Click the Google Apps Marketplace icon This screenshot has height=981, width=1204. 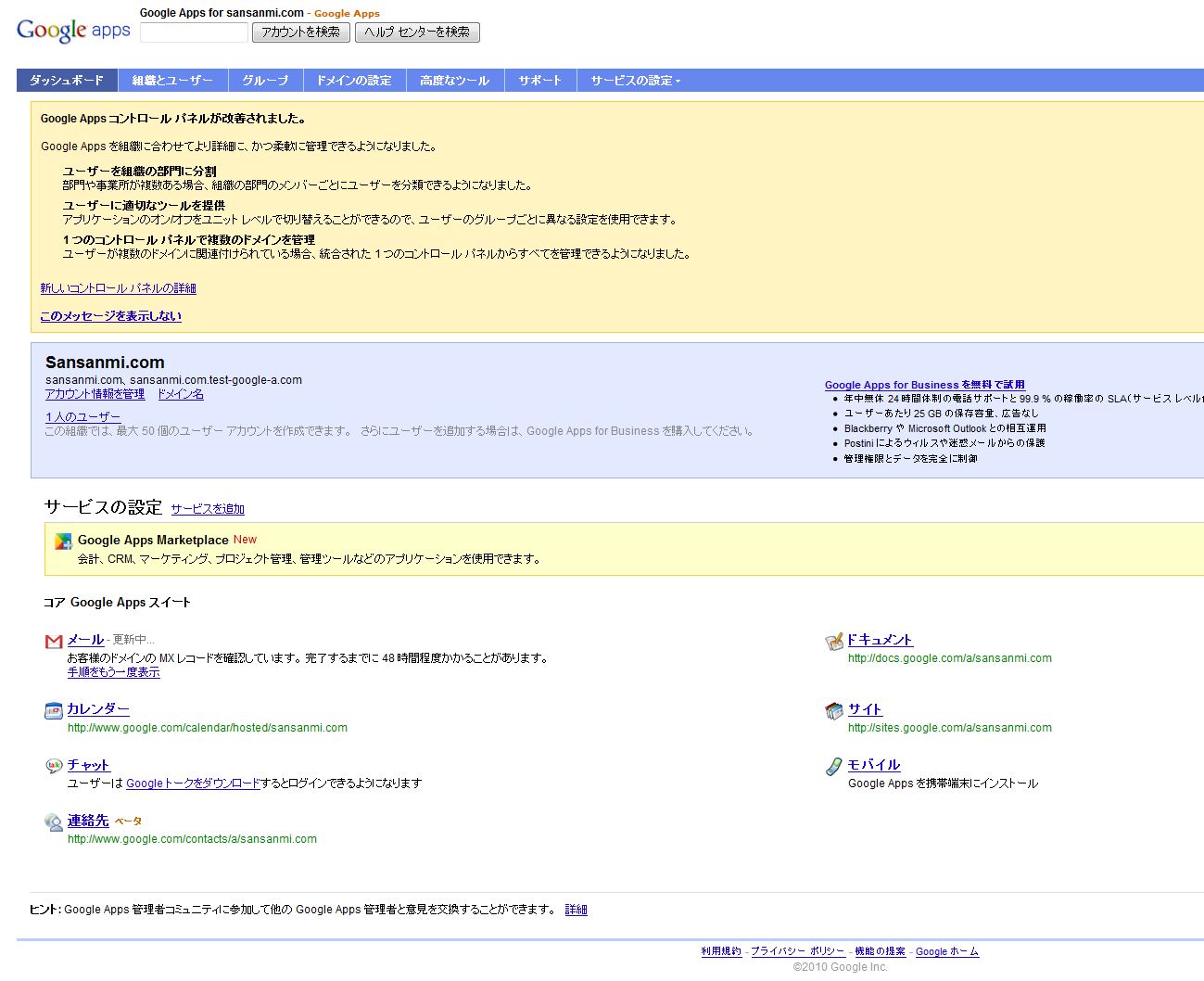point(63,541)
